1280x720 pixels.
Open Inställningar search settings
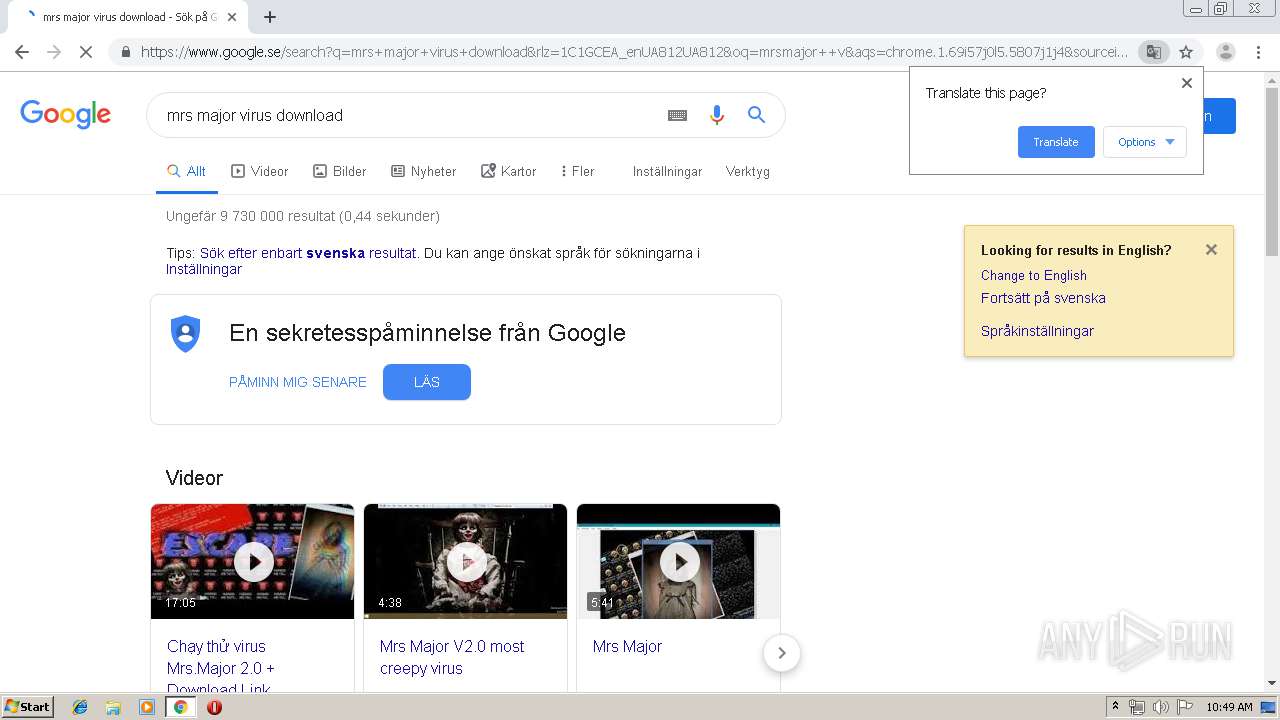[x=667, y=171]
